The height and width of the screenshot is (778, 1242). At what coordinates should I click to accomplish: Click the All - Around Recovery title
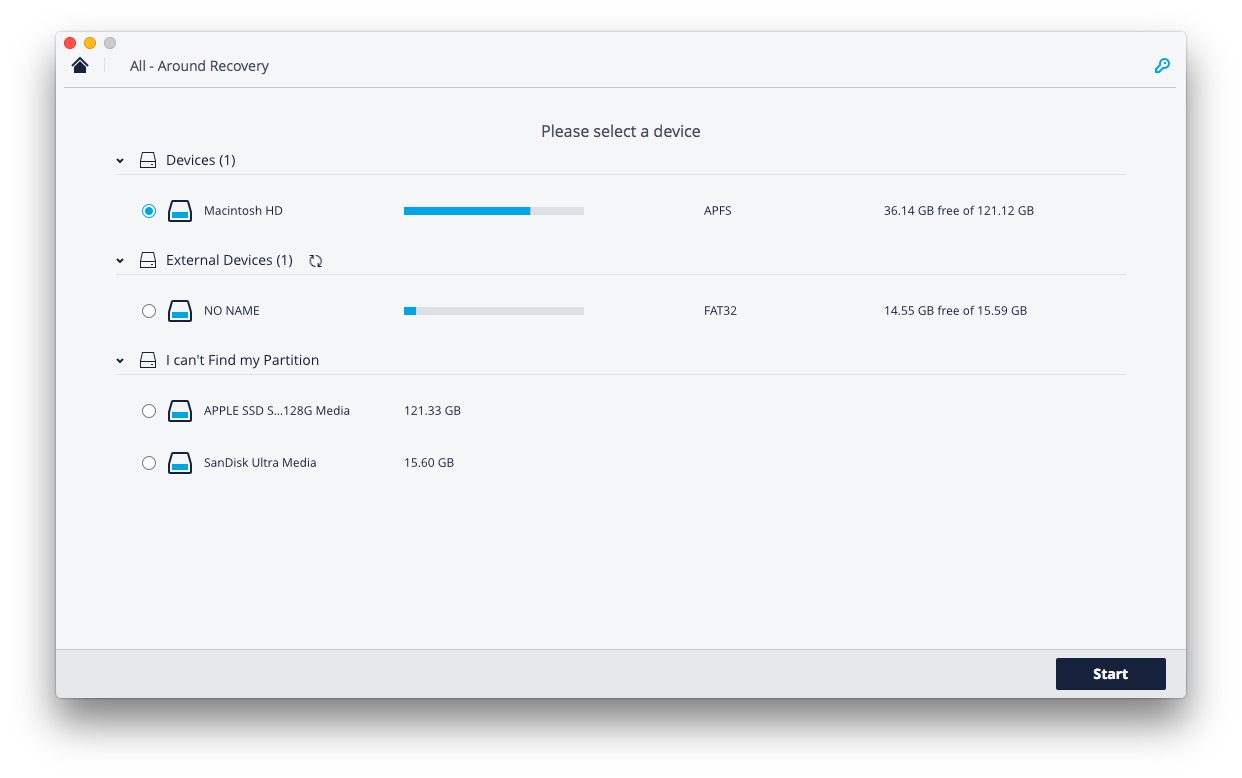(x=199, y=66)
